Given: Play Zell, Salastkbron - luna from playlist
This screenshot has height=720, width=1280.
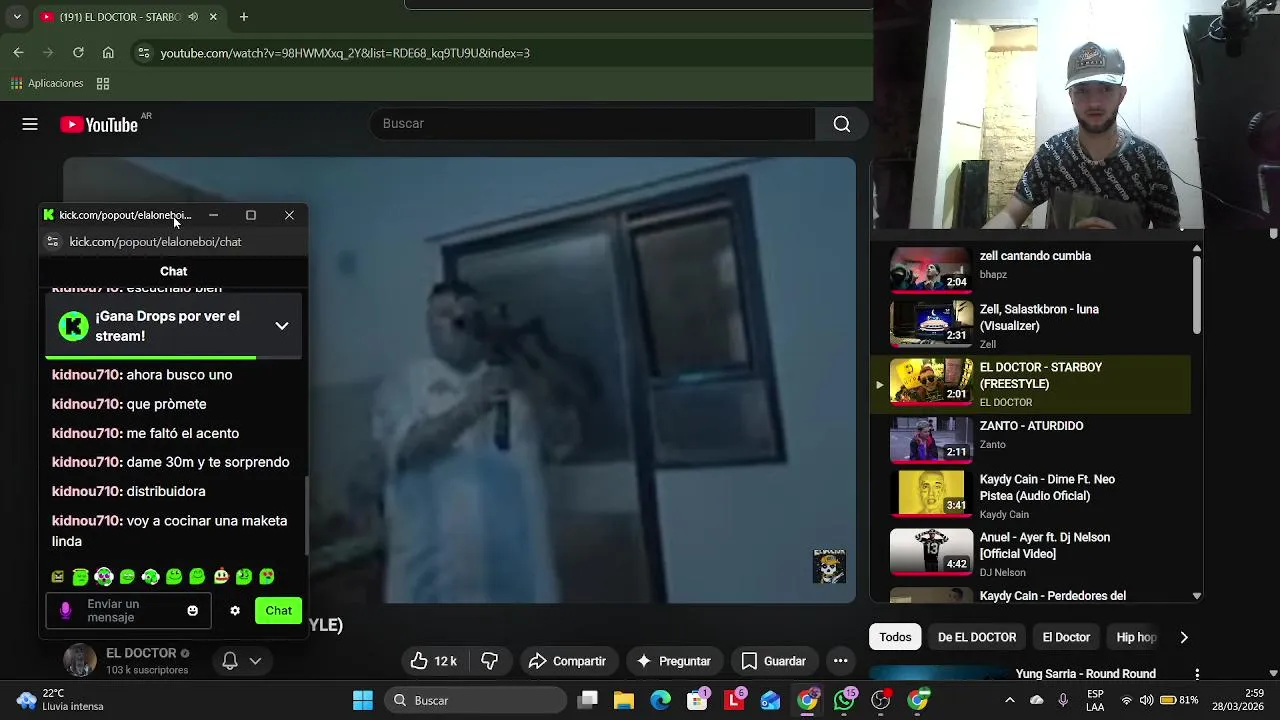Looking at the screenshot, I should [1030, 325].
